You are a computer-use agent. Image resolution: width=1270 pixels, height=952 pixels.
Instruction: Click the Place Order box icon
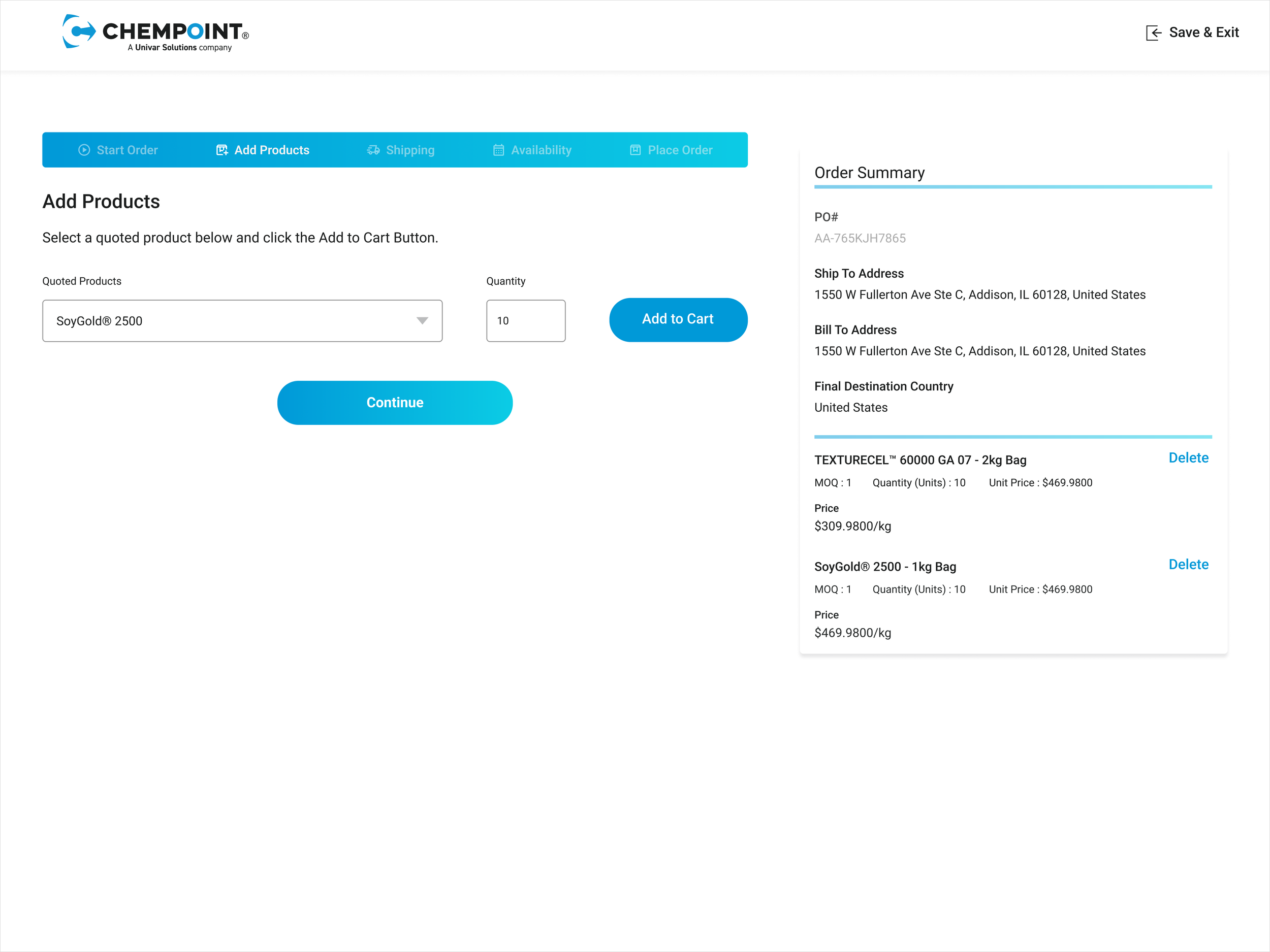point(635,150)
